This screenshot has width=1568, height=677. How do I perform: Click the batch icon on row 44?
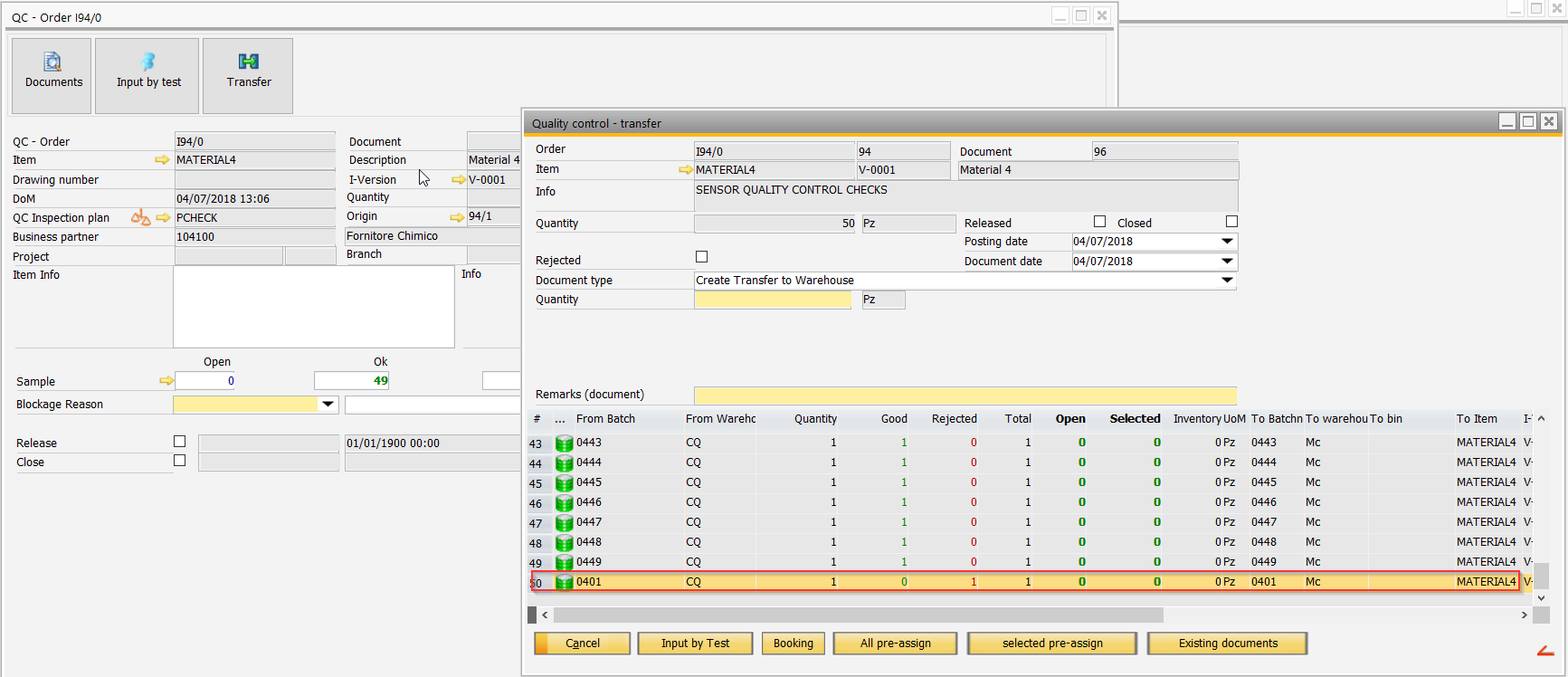565,463
